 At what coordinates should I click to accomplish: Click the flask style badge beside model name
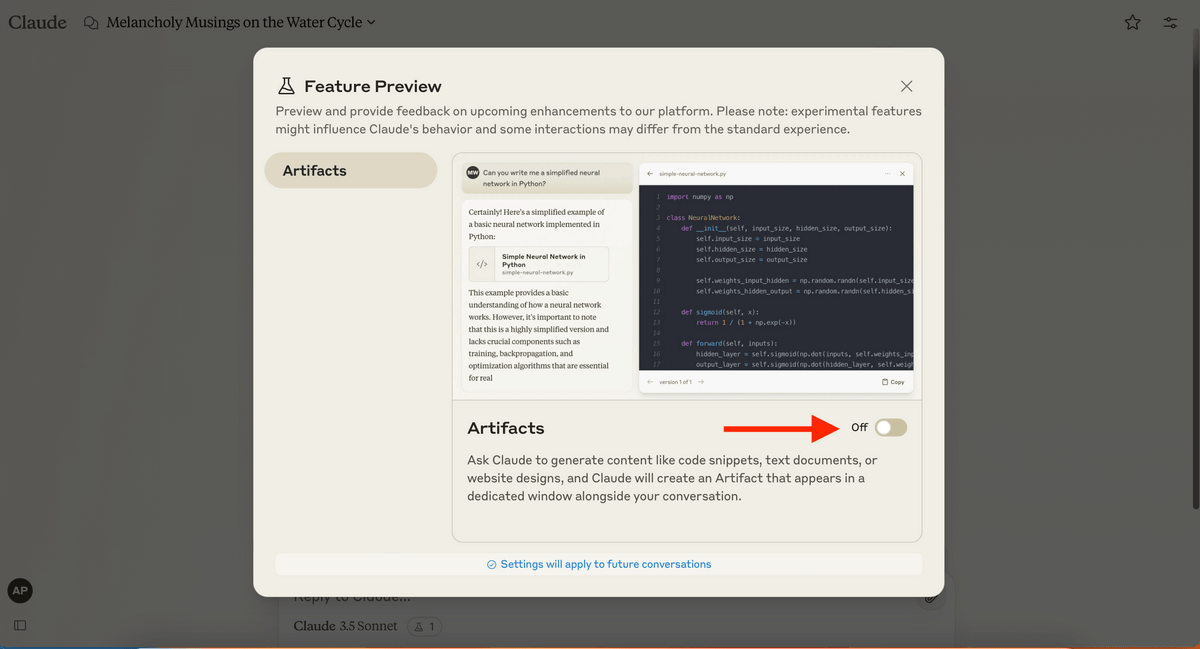[424, 626]
